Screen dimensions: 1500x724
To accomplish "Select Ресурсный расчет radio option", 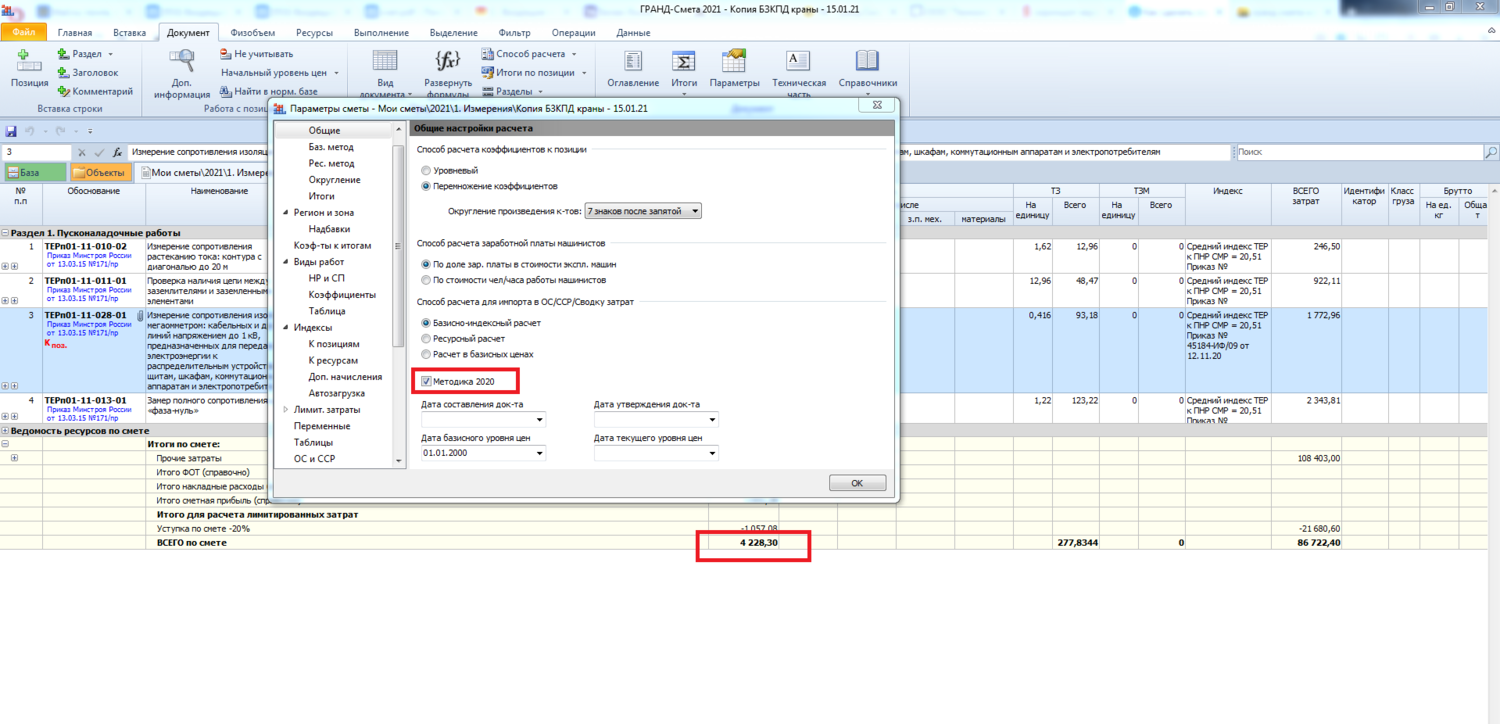I will [x=426, y=339].
